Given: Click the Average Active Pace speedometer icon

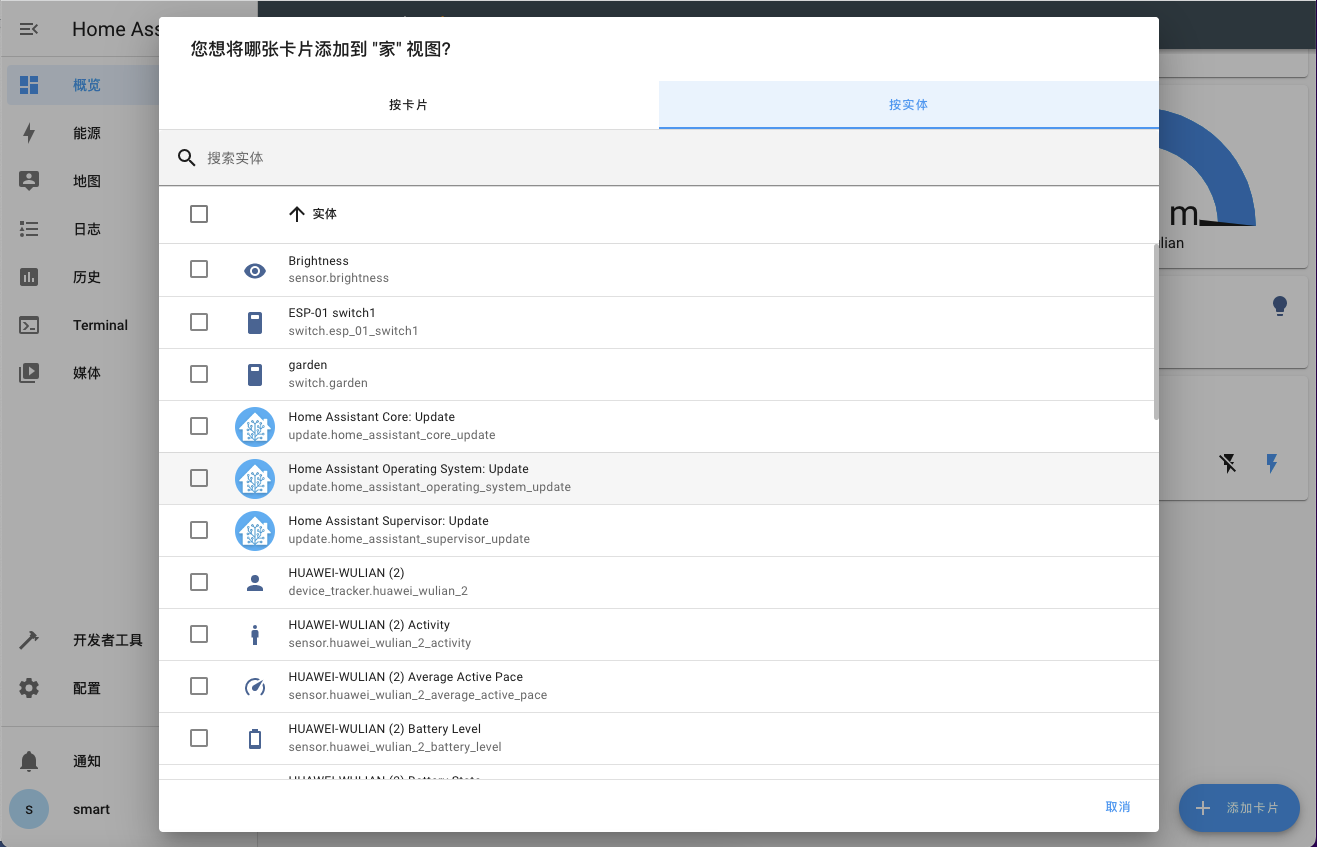Looking at the screenshot, I should click(x=255, y=687).
